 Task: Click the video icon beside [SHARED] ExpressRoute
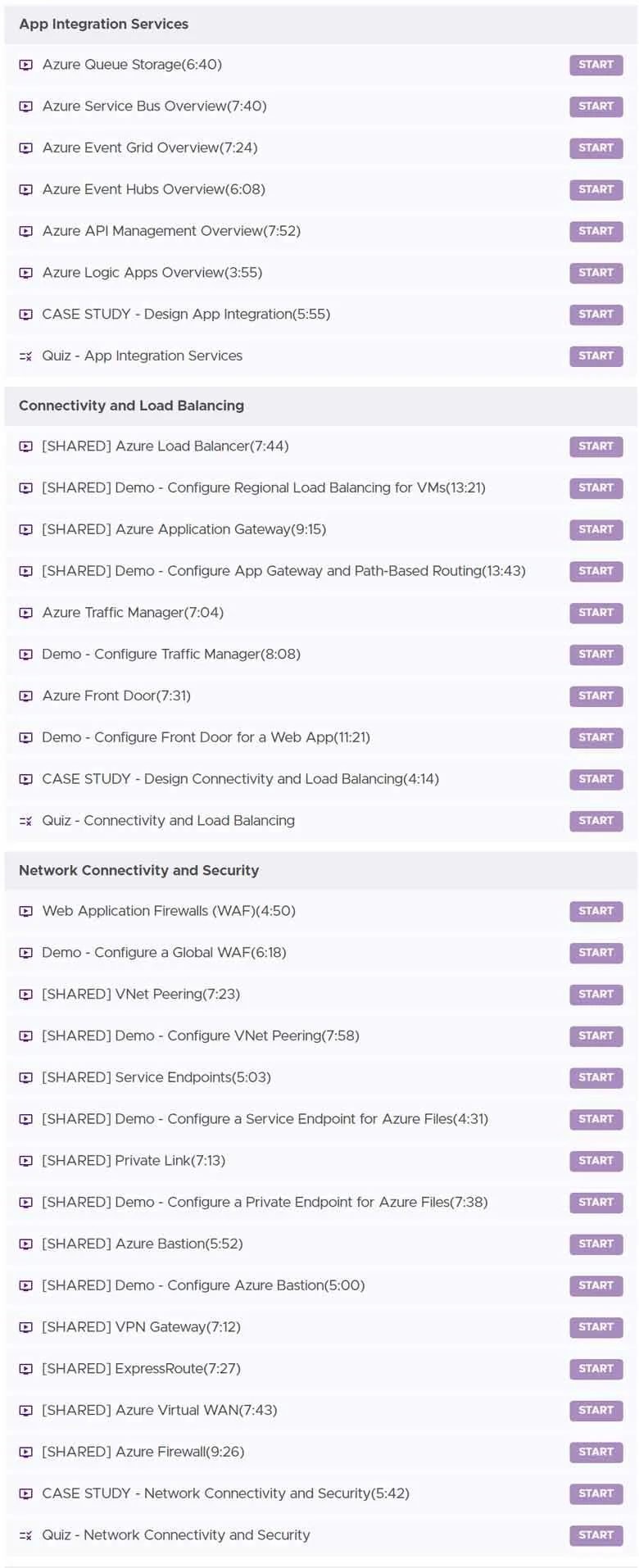[x=26, y=1369]
